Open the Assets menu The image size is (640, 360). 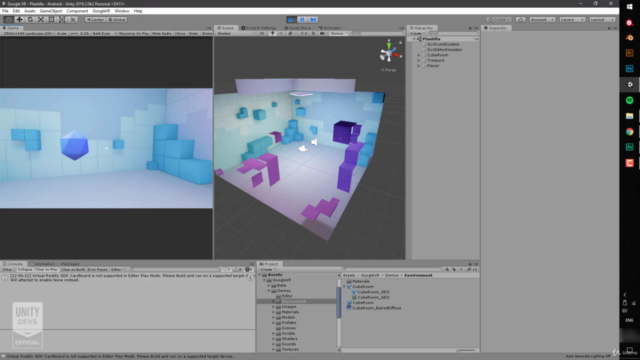pos(30,11)
